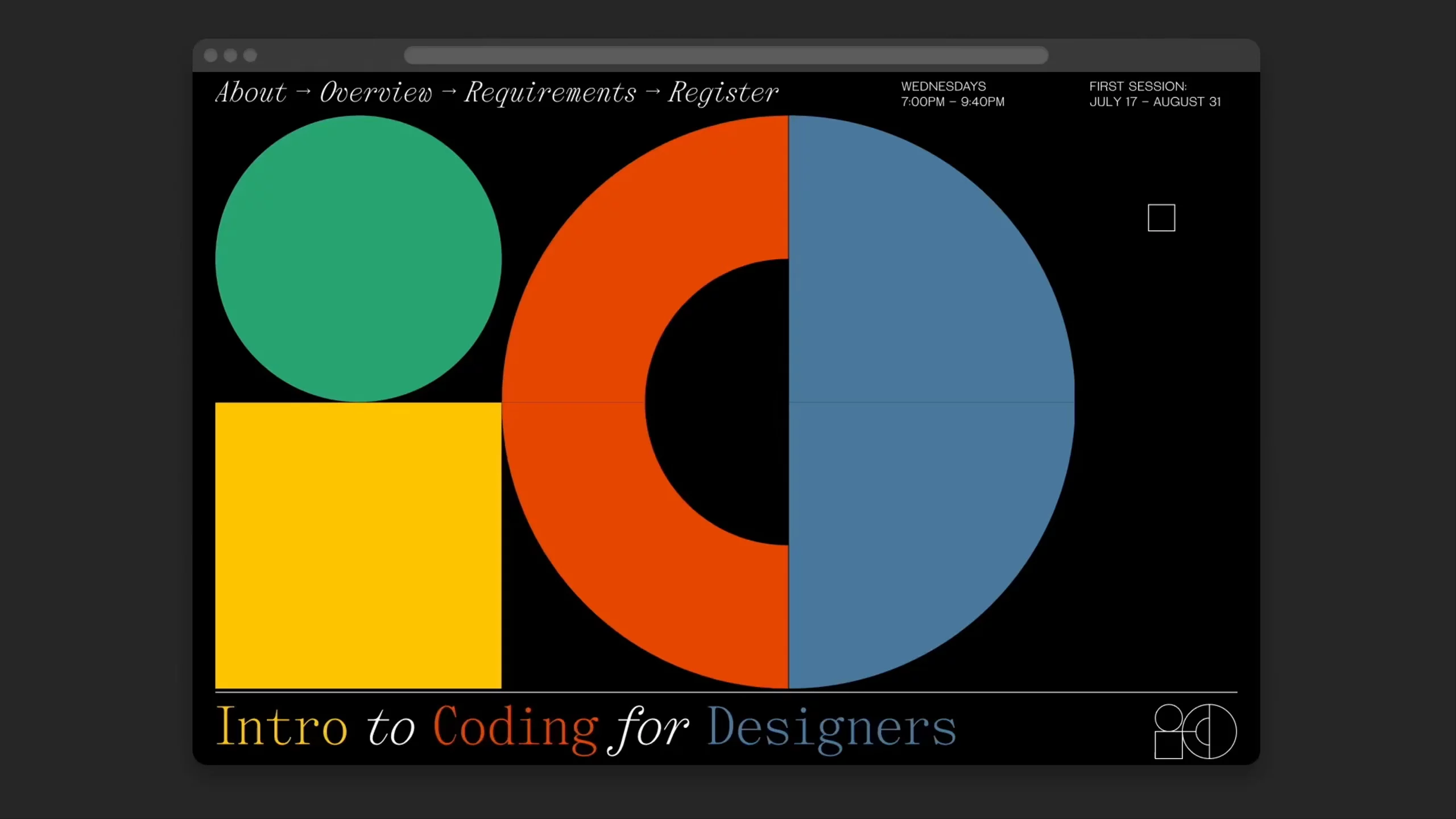Click the First Session dates text

(x=1155, y=94)
